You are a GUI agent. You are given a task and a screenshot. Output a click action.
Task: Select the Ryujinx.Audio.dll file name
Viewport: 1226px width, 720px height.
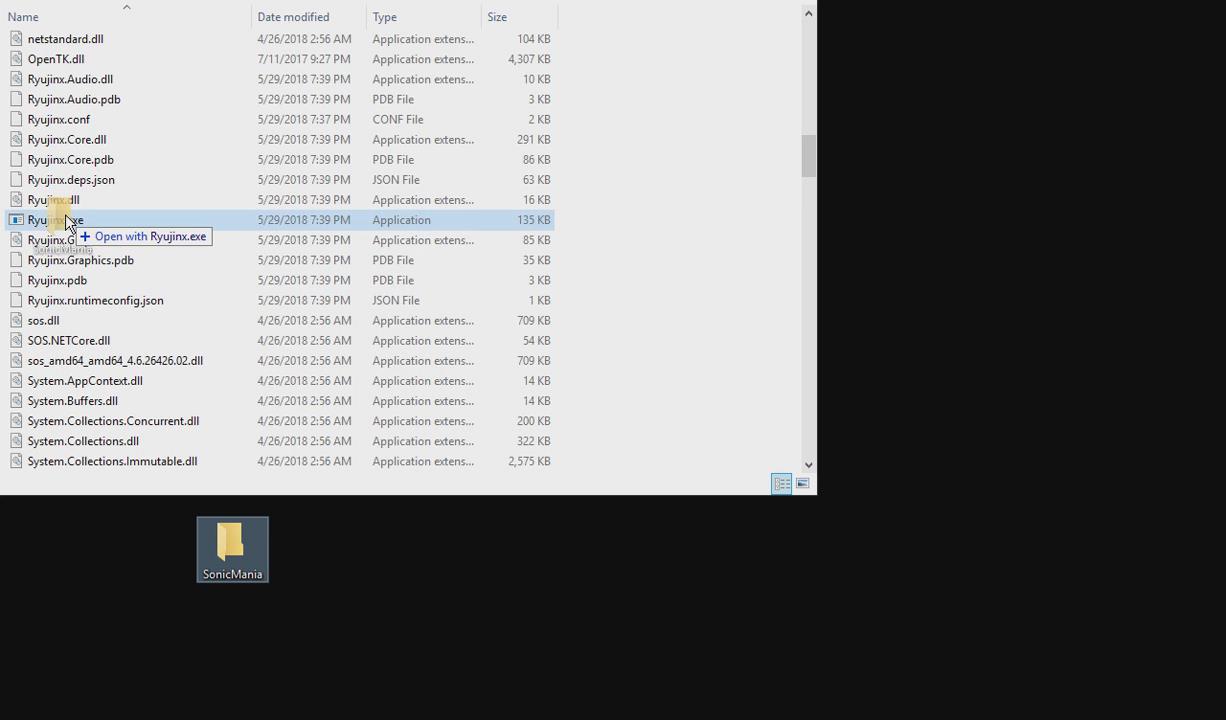click(70, 79)
